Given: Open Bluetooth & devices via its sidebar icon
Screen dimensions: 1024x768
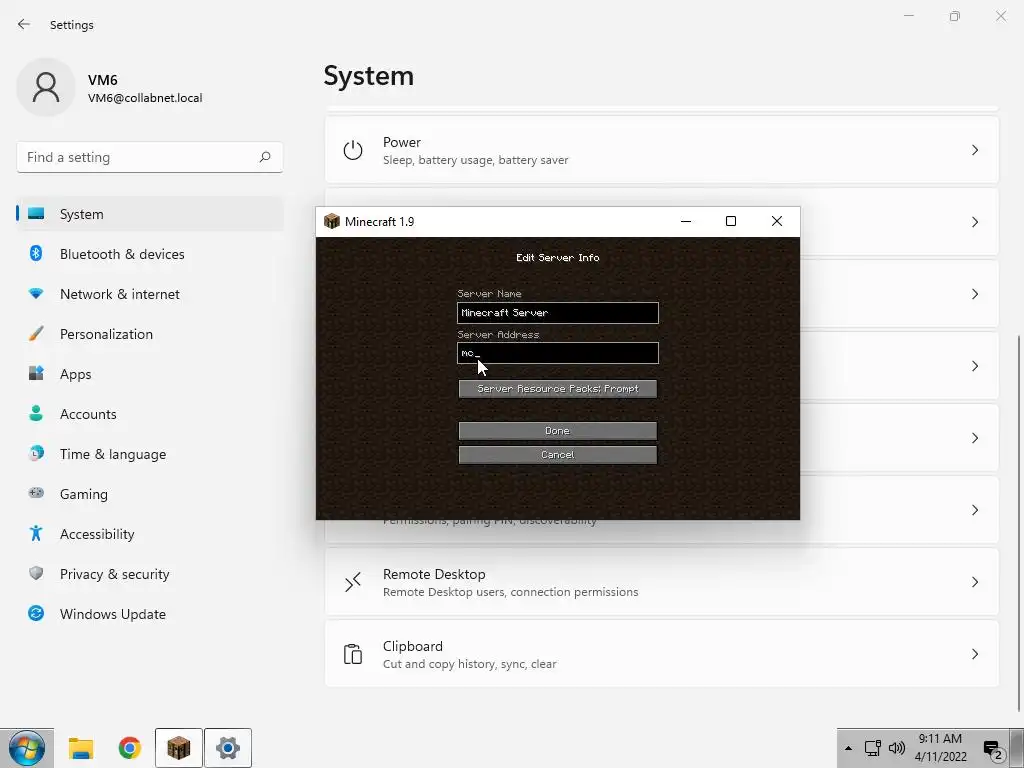Looking at the screenshot, I should tap(36, 253).
